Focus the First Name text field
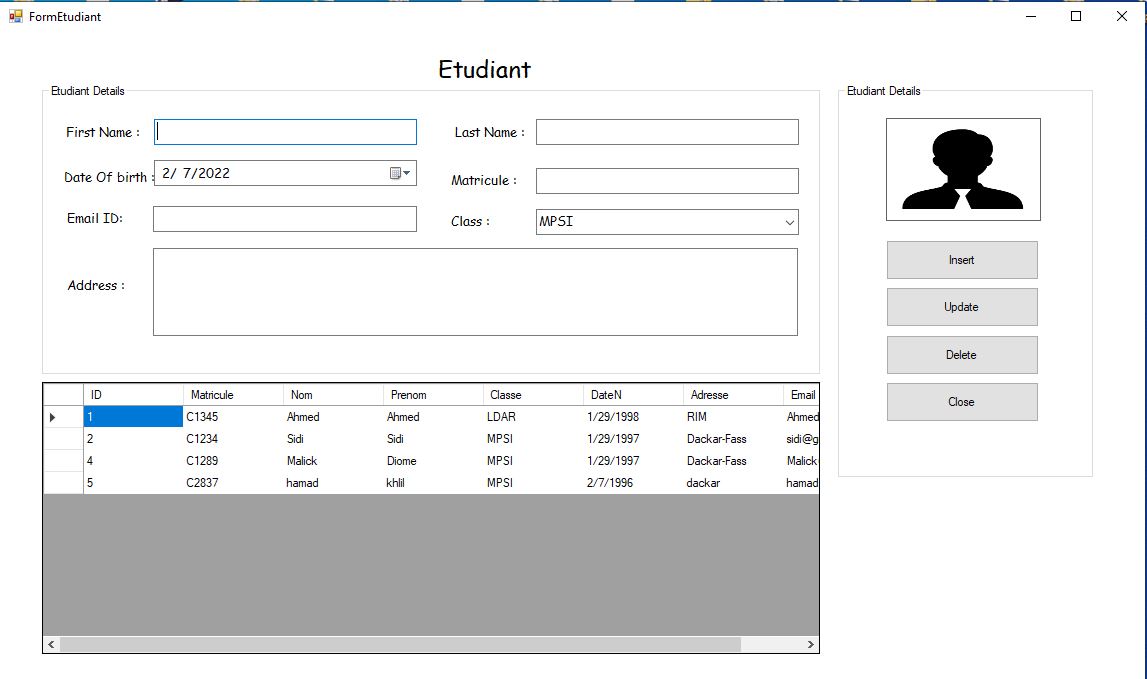This screenshot has width=1147, height=679. tap(285, 132)
